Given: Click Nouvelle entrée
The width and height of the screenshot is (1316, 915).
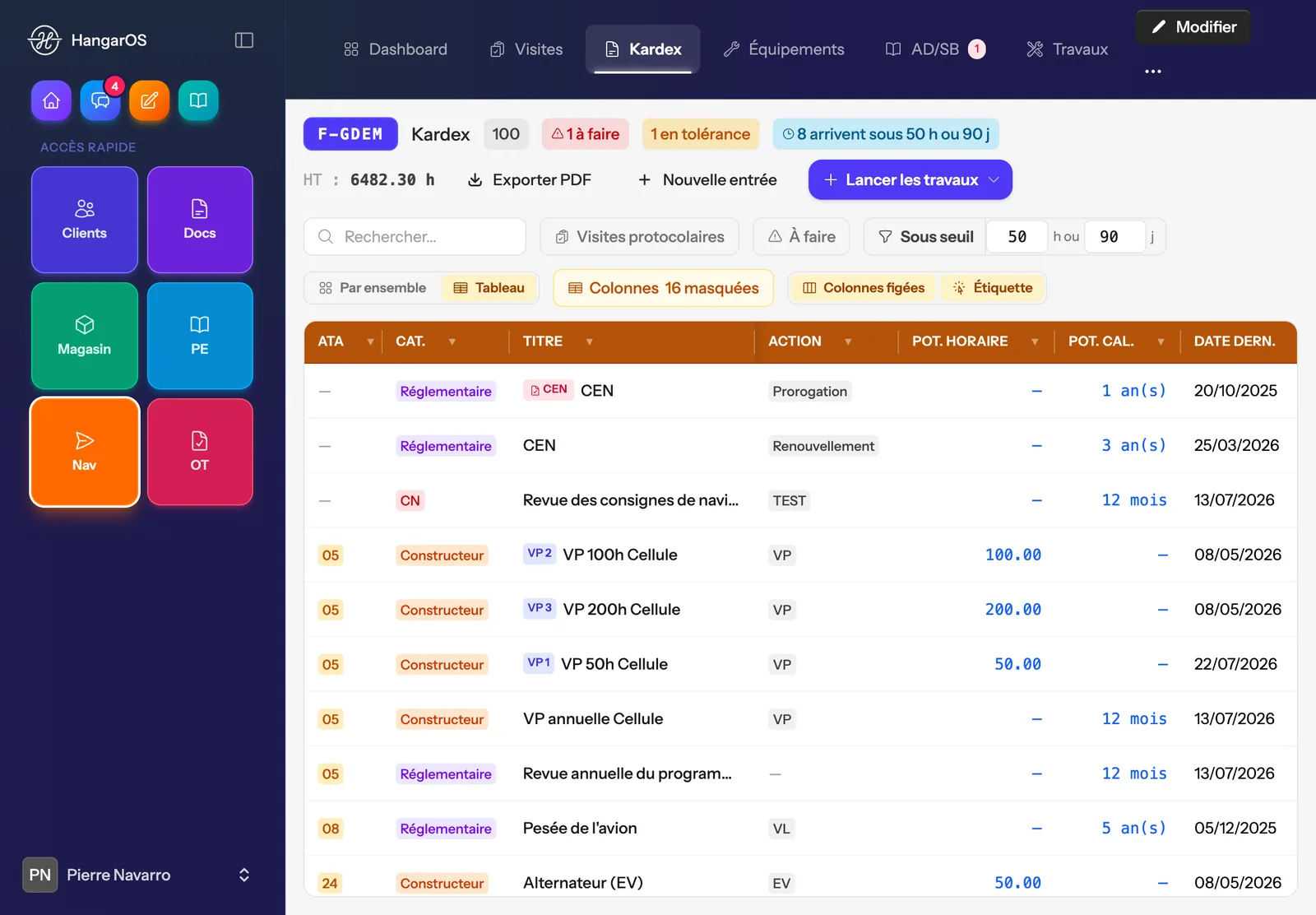Looking at the screenshot, I should tap(707, 180).
